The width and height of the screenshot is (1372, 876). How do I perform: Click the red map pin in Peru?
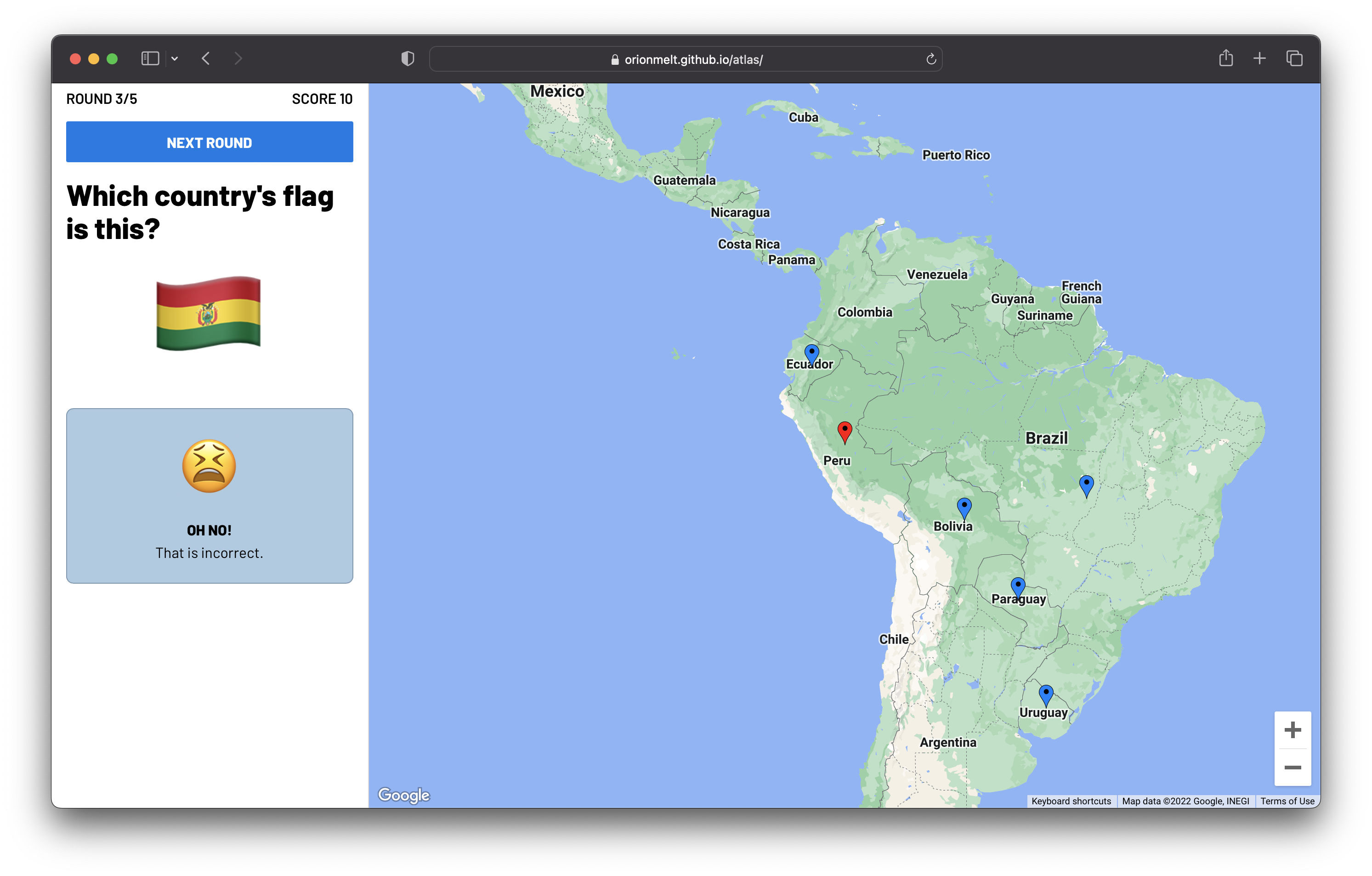[x=845, y=431]
